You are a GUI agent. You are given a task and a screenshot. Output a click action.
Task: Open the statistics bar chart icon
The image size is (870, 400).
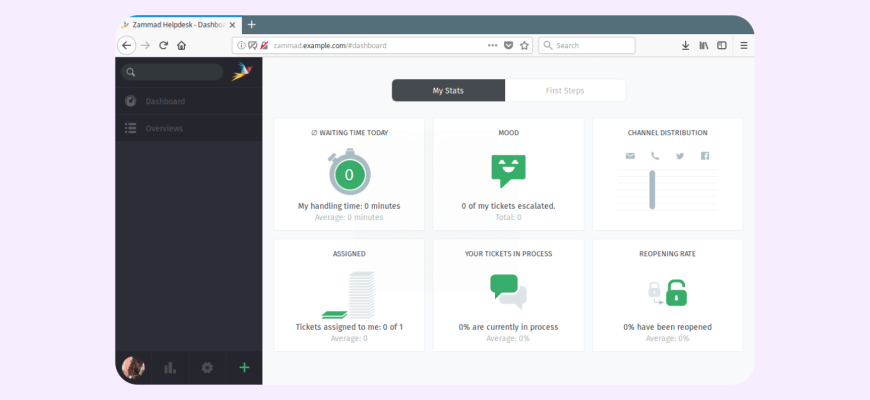pyautogui.click(x=170, y=368)
